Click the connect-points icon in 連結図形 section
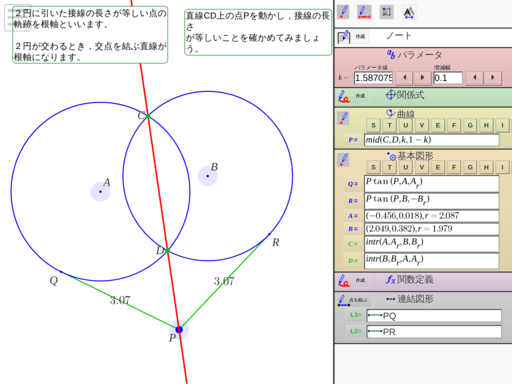Viewport: 512px width, 384px height. tap(343, 300)
